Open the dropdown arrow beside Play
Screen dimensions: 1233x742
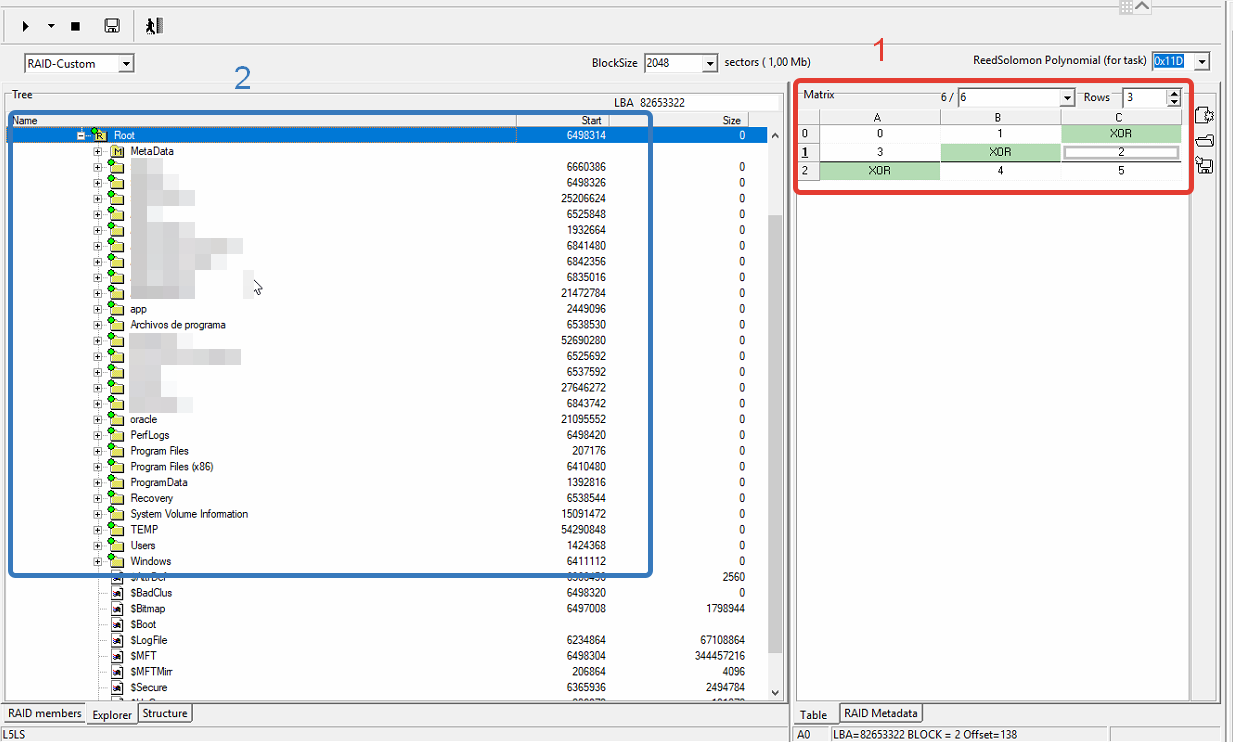50,26
